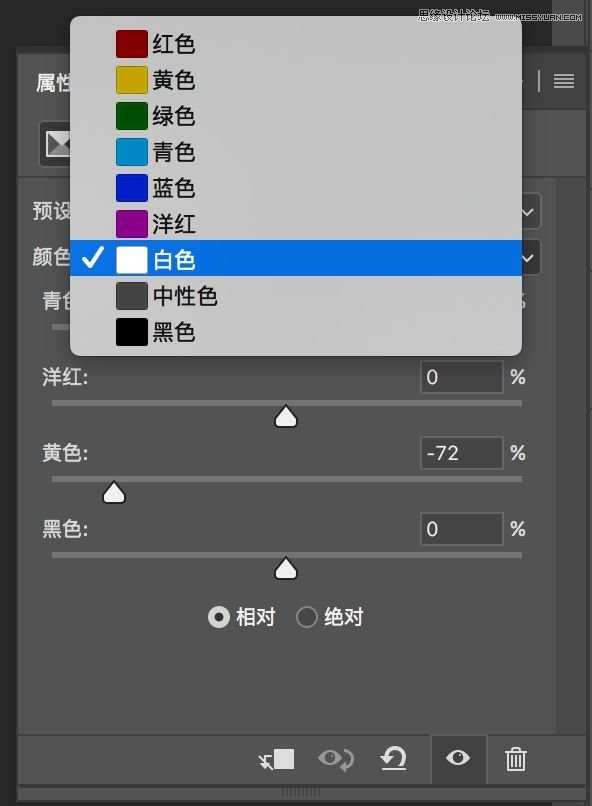Select the 相对 radio button
Image resolution: width=592 pixels, height=806 pixels.
pyautogui.click(x=220, y=617)
